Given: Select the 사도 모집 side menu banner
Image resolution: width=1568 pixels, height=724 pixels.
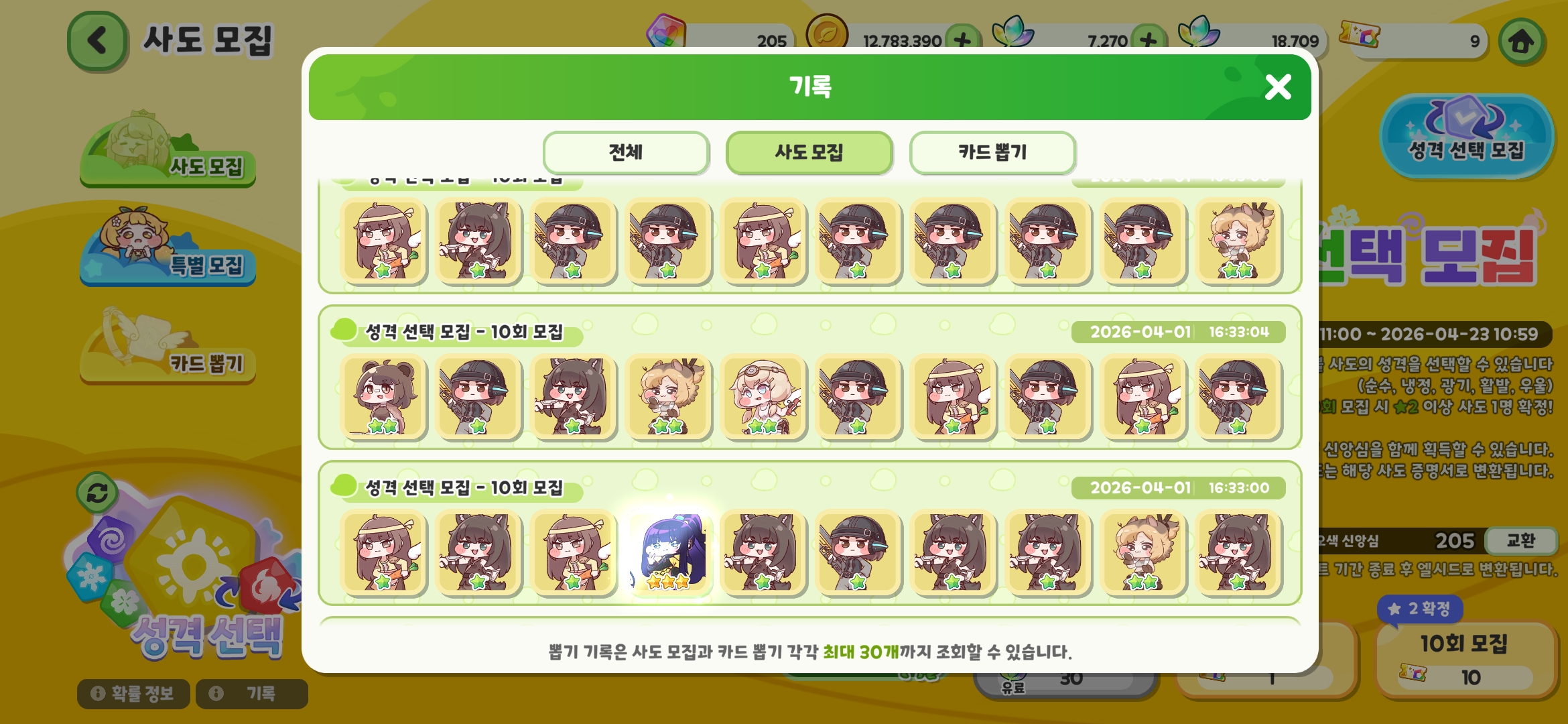Looking at the screenshot, I should click(x=168, y=149).
